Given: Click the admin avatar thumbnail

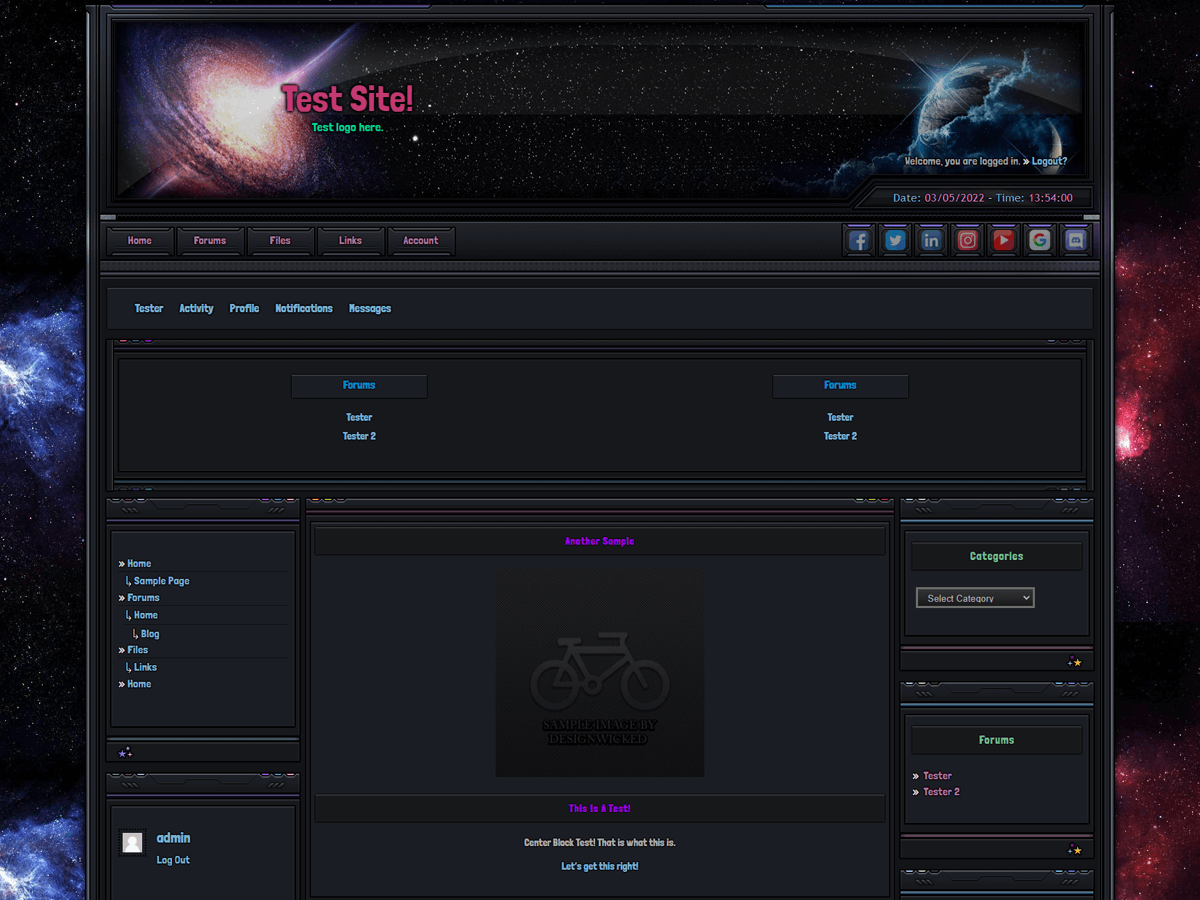Looking at the screenshot, I should pos(132,842).
